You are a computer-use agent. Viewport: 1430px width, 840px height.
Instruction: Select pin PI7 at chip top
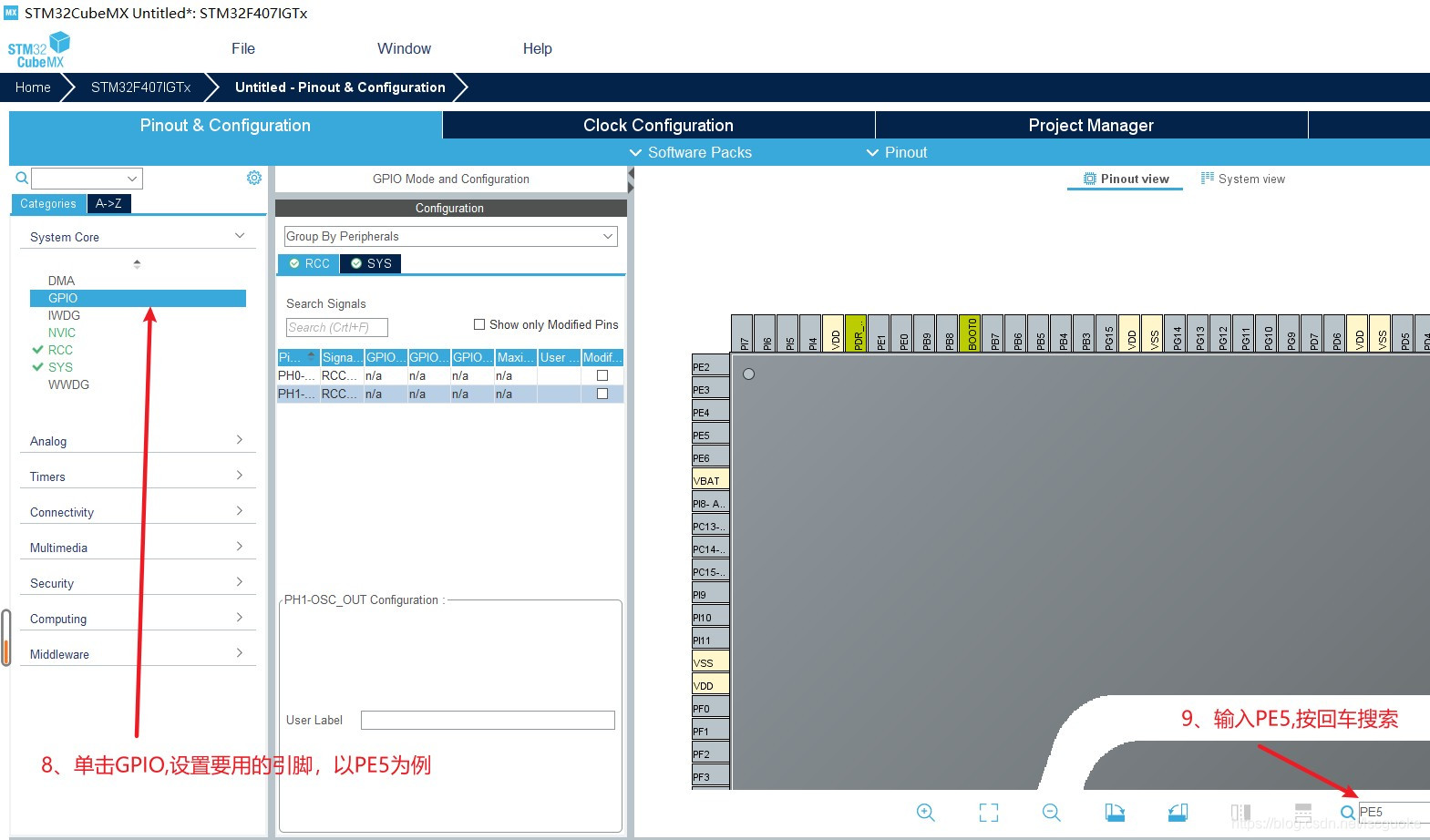(742, 333)
